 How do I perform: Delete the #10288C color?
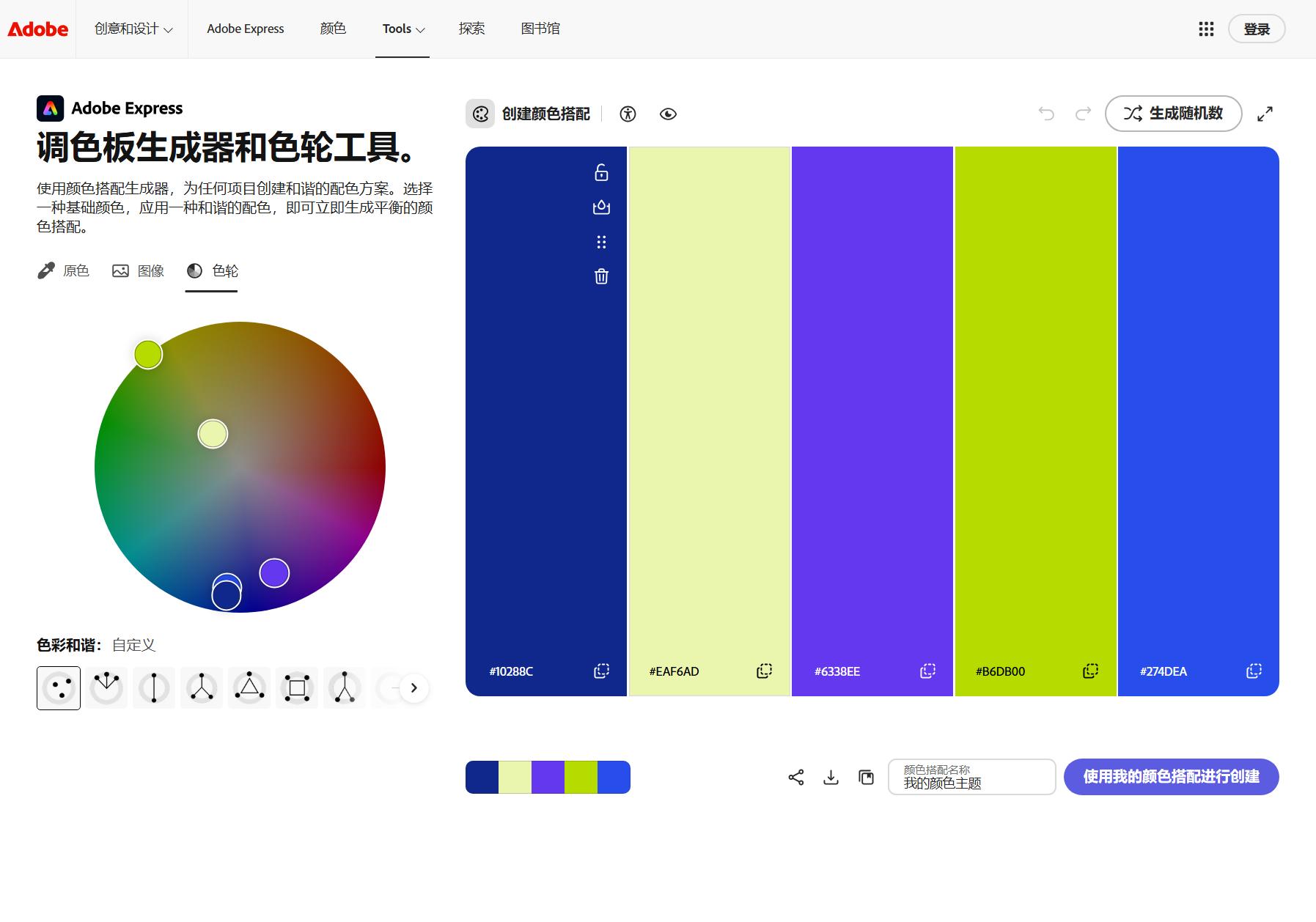click(601, 276)
